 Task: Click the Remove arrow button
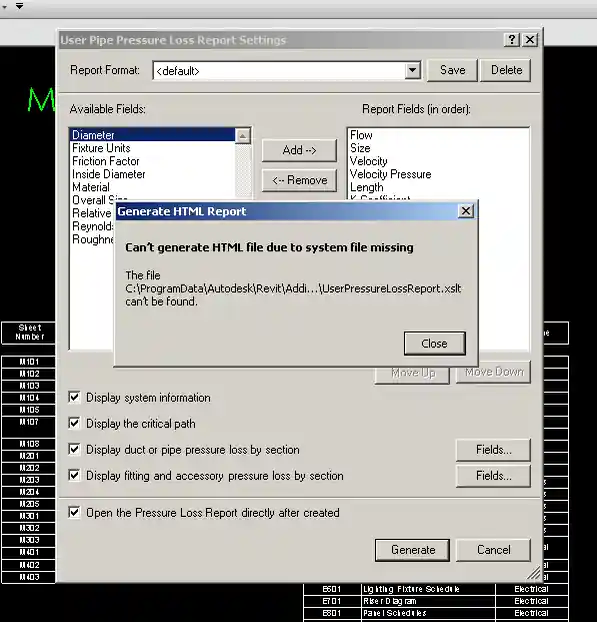point(299,180)
